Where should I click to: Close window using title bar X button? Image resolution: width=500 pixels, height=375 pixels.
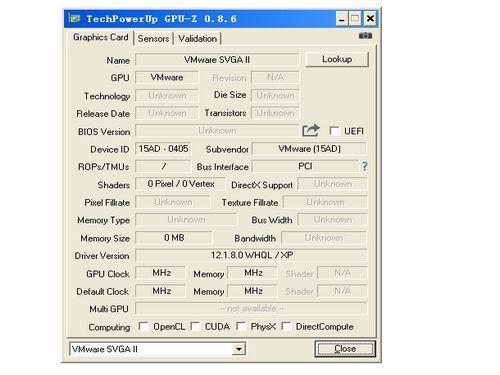[x=370, y=19]
